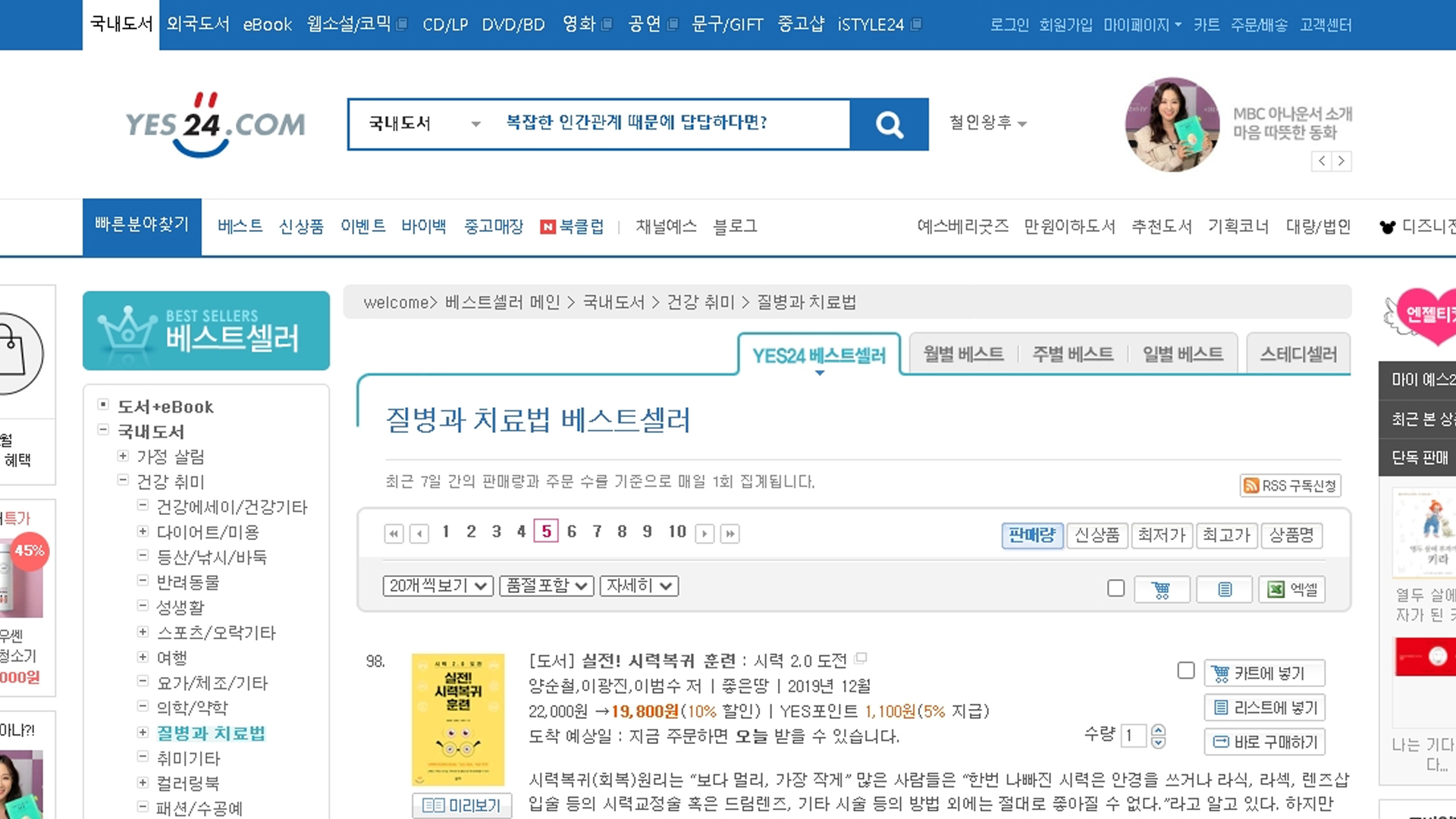The image size is (1456, 819).
Task: Check the select-all checkbox in toolbar
Action: (1116, 588)
